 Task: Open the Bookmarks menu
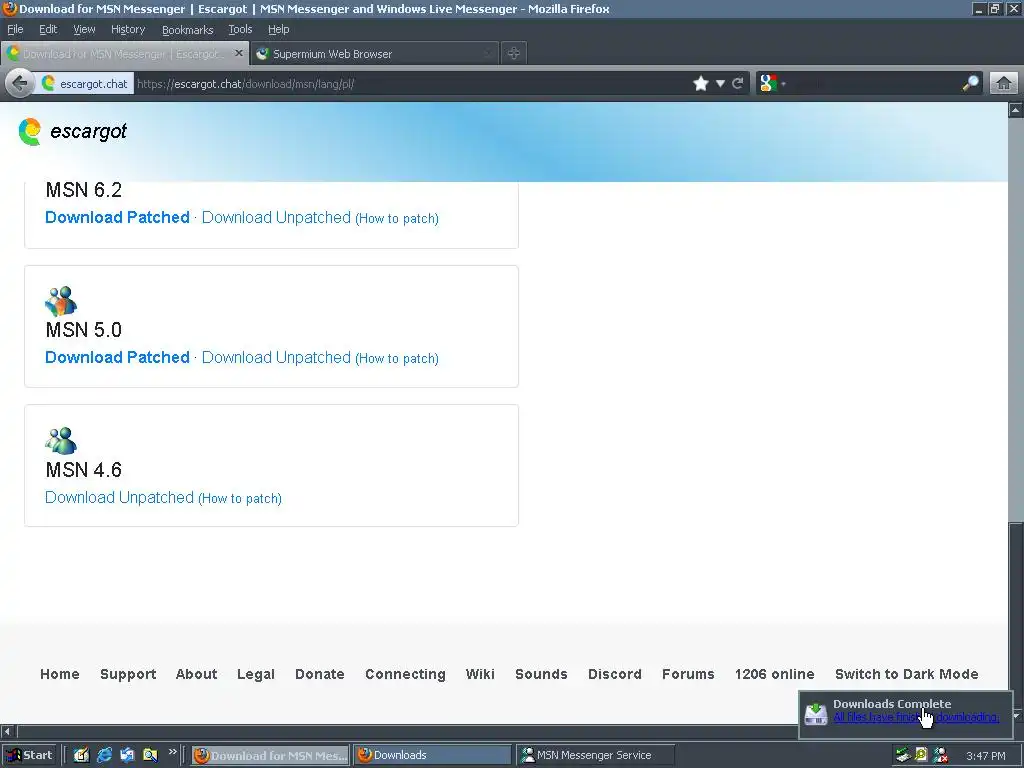[187, 29]
